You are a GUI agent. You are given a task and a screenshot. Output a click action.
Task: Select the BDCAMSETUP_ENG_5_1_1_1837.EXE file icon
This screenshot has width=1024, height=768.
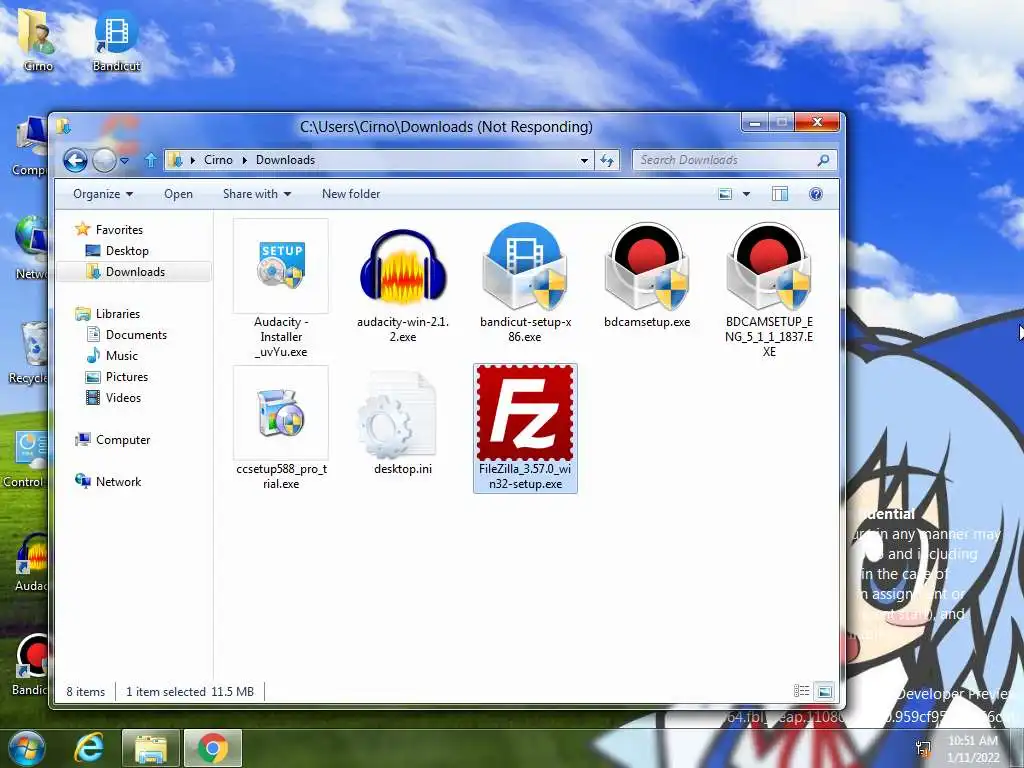(x=769, y=266)
